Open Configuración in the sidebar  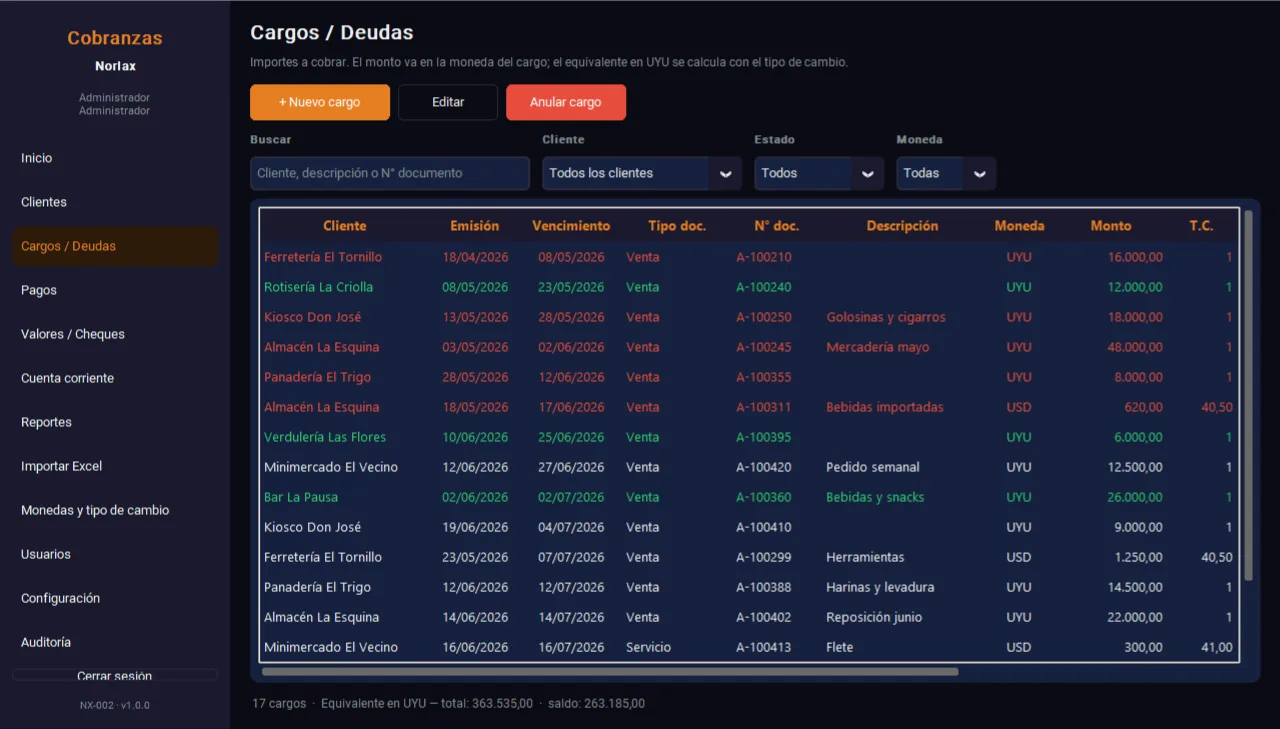click(x=115, y=598)
